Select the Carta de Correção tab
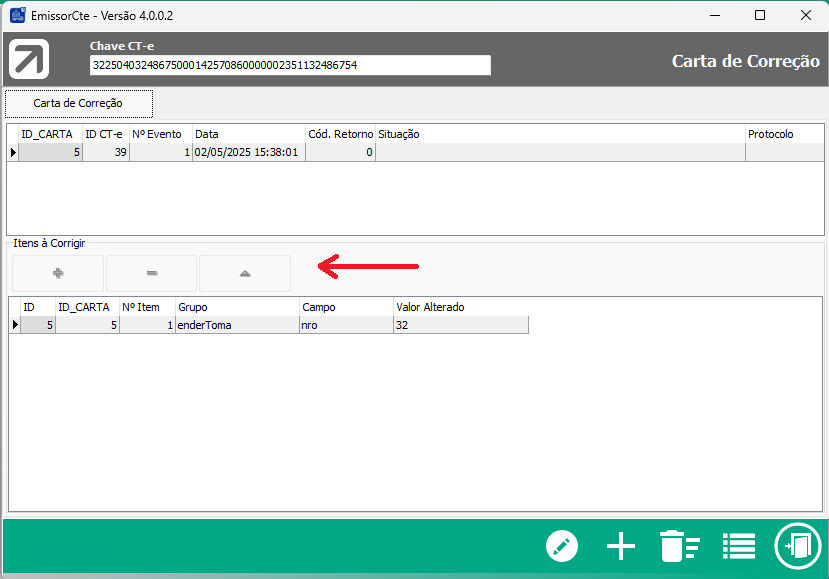The width and height of the screenshot is (829, 579). 78,103
